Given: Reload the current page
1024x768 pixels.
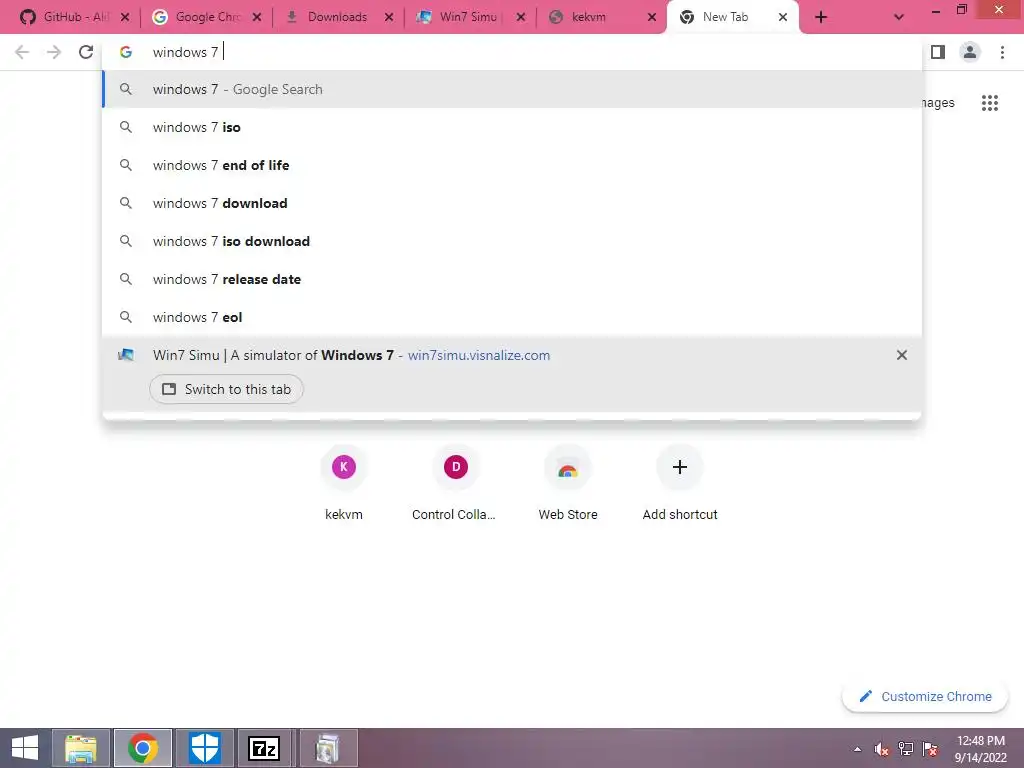Looking at the screenshot, I should [x=86, y=52].
